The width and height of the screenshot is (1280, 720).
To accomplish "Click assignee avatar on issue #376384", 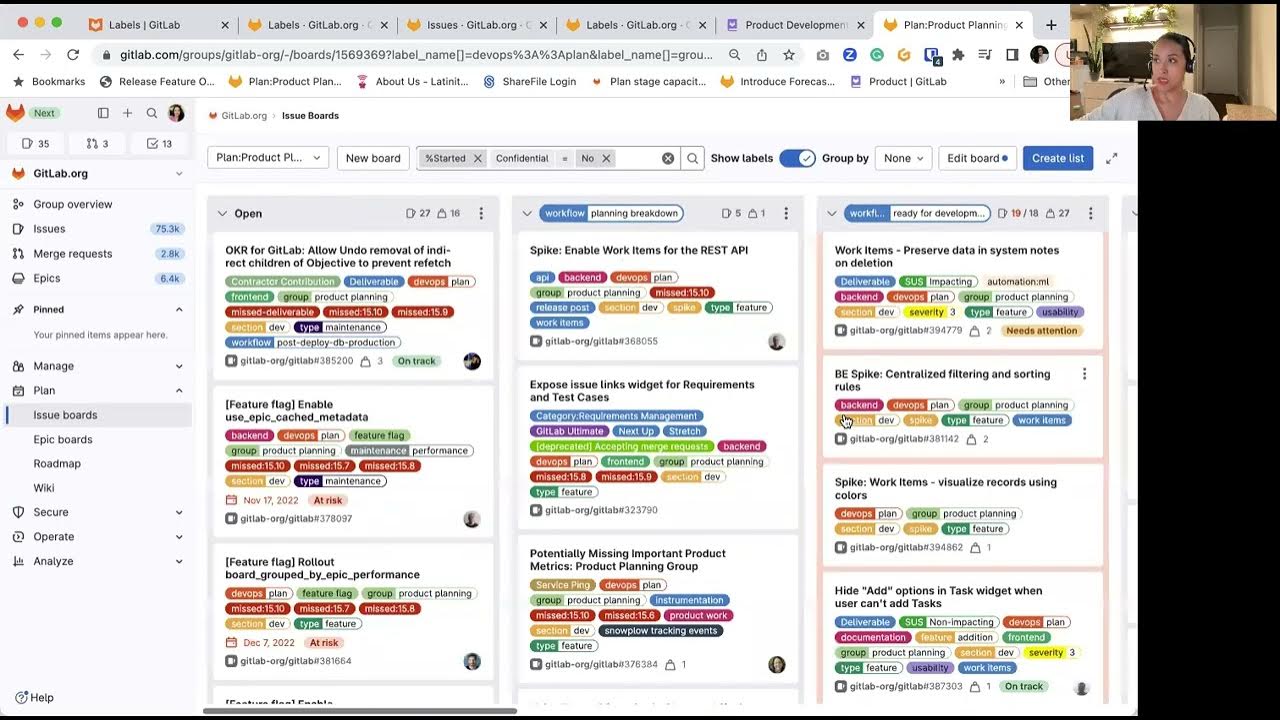I will [x=776, y=665].
